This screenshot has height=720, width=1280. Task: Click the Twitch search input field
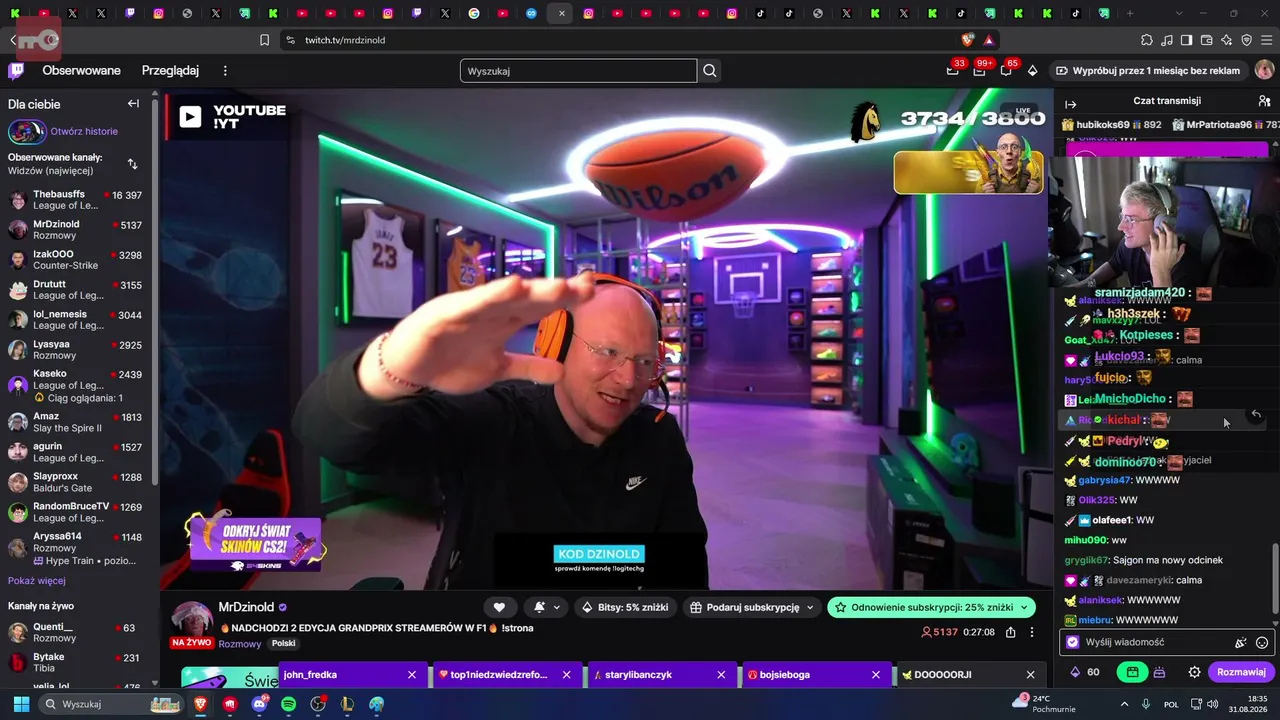click(578, 71)
